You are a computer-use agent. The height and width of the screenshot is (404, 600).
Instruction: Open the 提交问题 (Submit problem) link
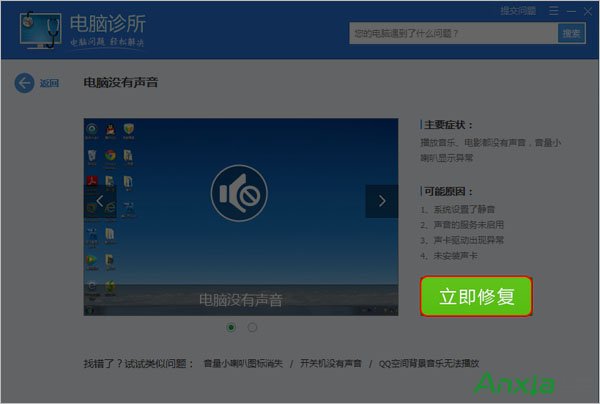tap(517, 10)
